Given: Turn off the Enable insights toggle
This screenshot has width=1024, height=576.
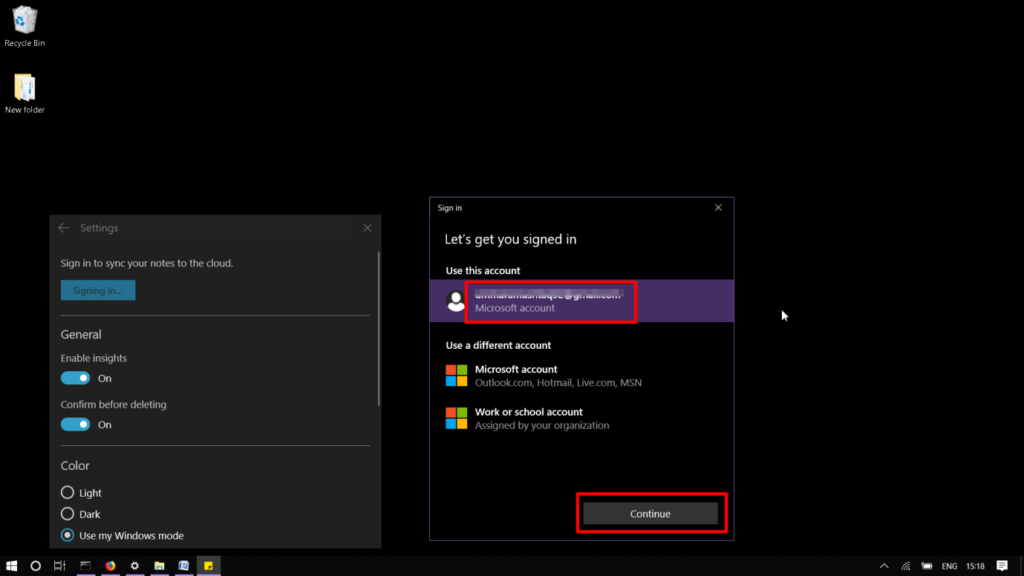Looking at the screenshot, I should 75,378.
